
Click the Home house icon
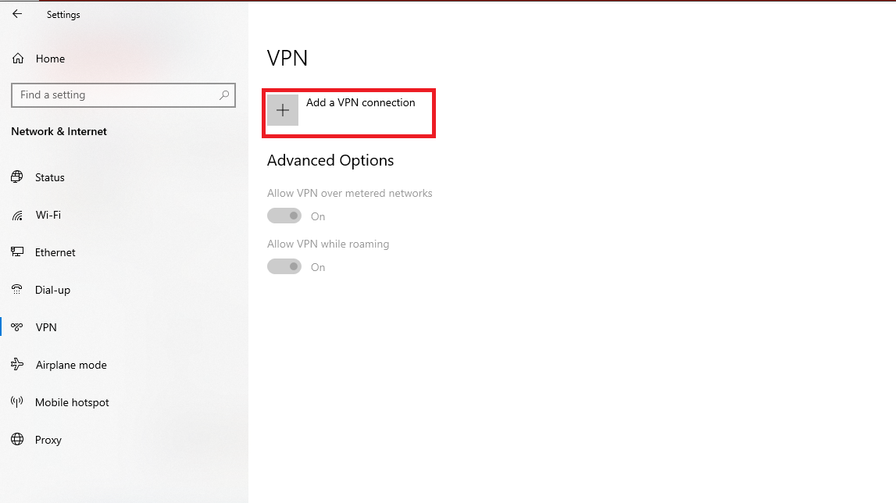click(17, 59)
